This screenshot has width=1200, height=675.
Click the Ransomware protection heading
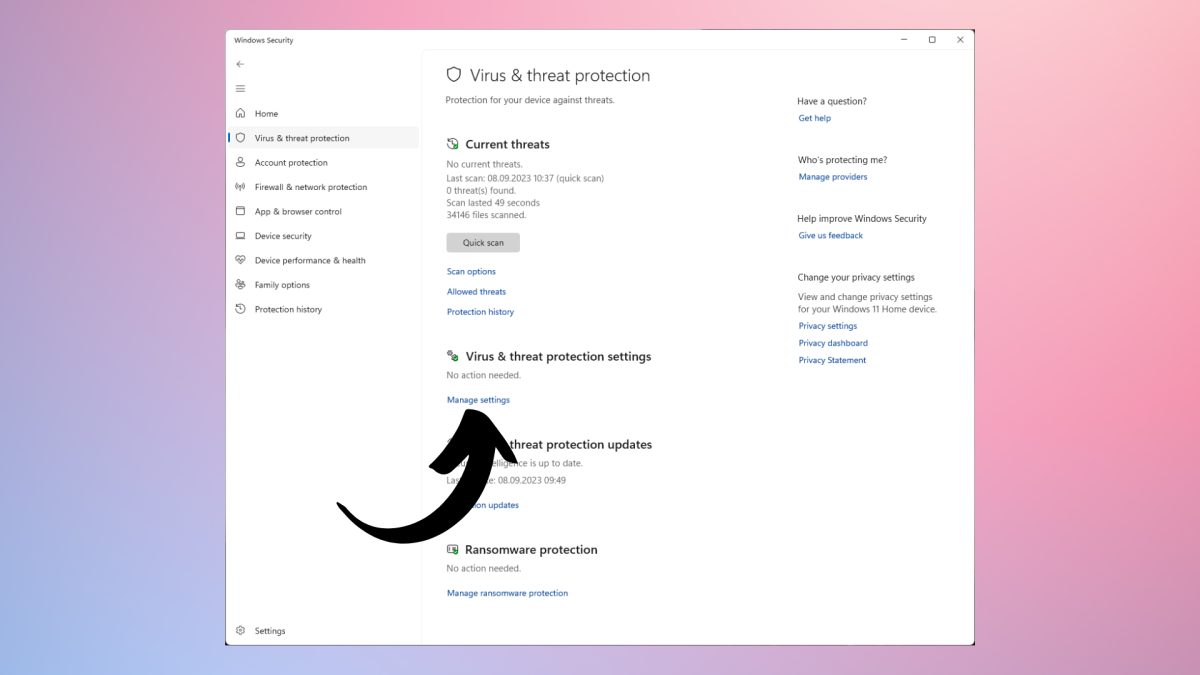pos(531,550)
